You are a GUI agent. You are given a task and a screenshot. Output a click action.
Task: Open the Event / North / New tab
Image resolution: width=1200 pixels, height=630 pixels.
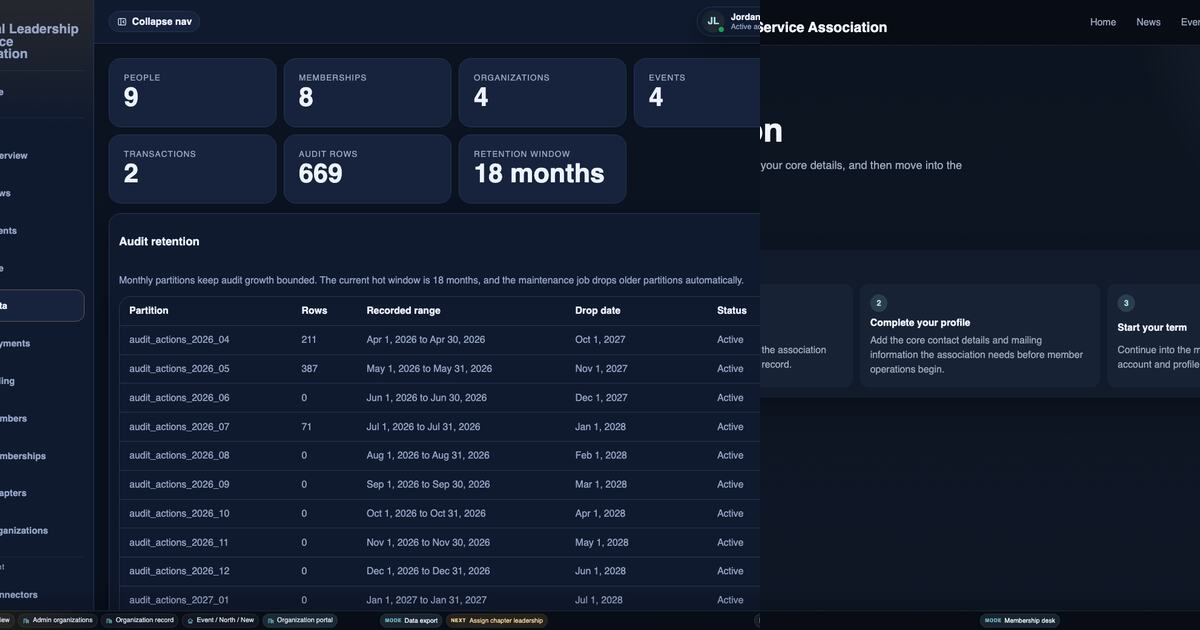coord(220,620)
